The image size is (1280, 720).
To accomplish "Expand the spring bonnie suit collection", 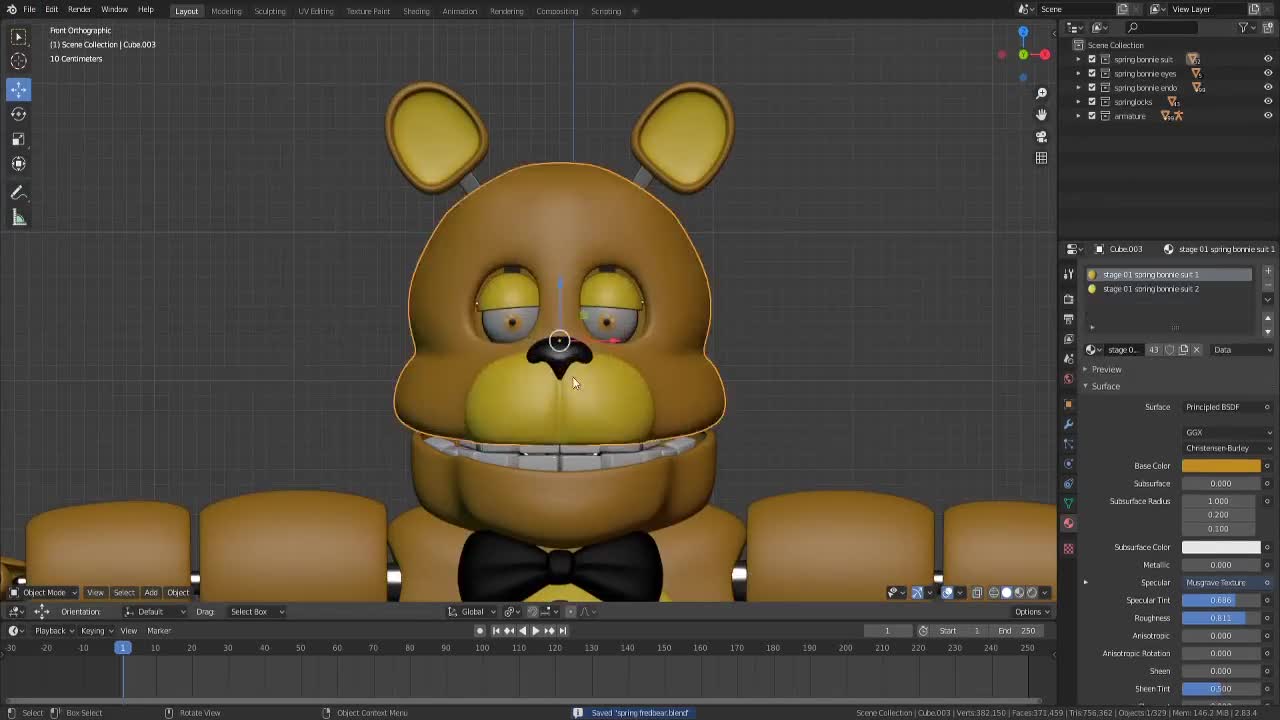I will coord(1078,59).
